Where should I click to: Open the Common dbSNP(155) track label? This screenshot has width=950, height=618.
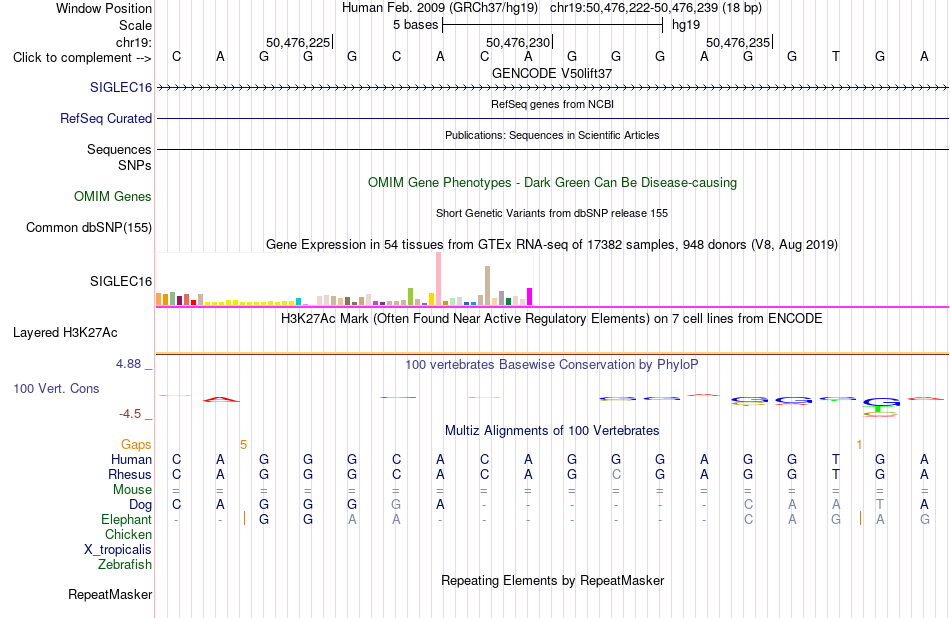click(89, 227)
